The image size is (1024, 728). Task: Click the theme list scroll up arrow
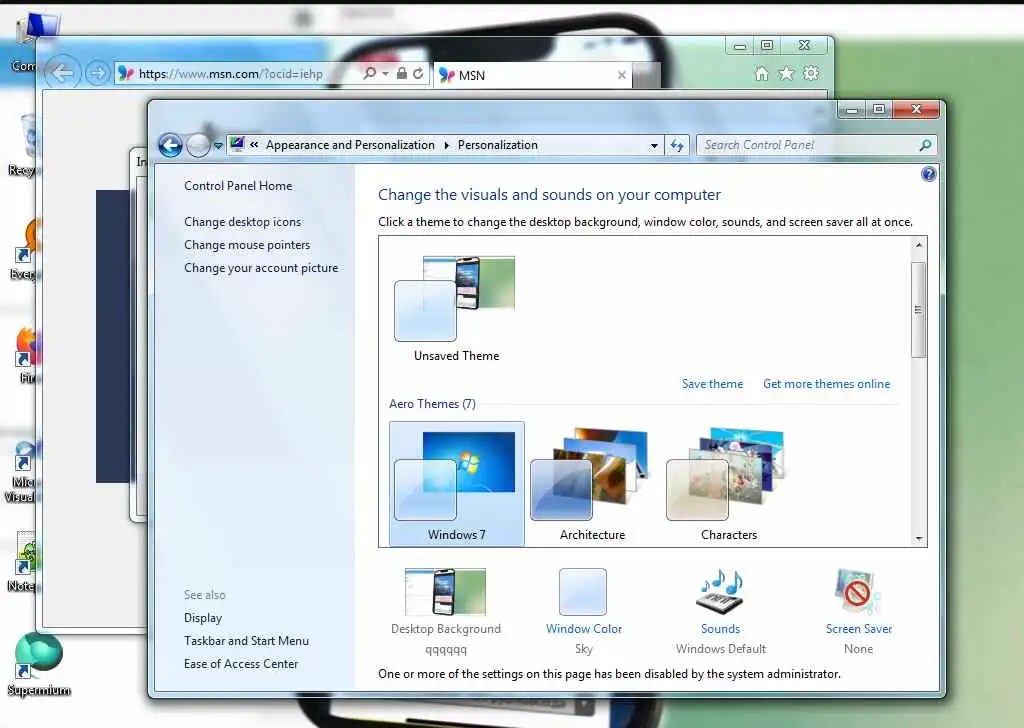coord(919,245)
